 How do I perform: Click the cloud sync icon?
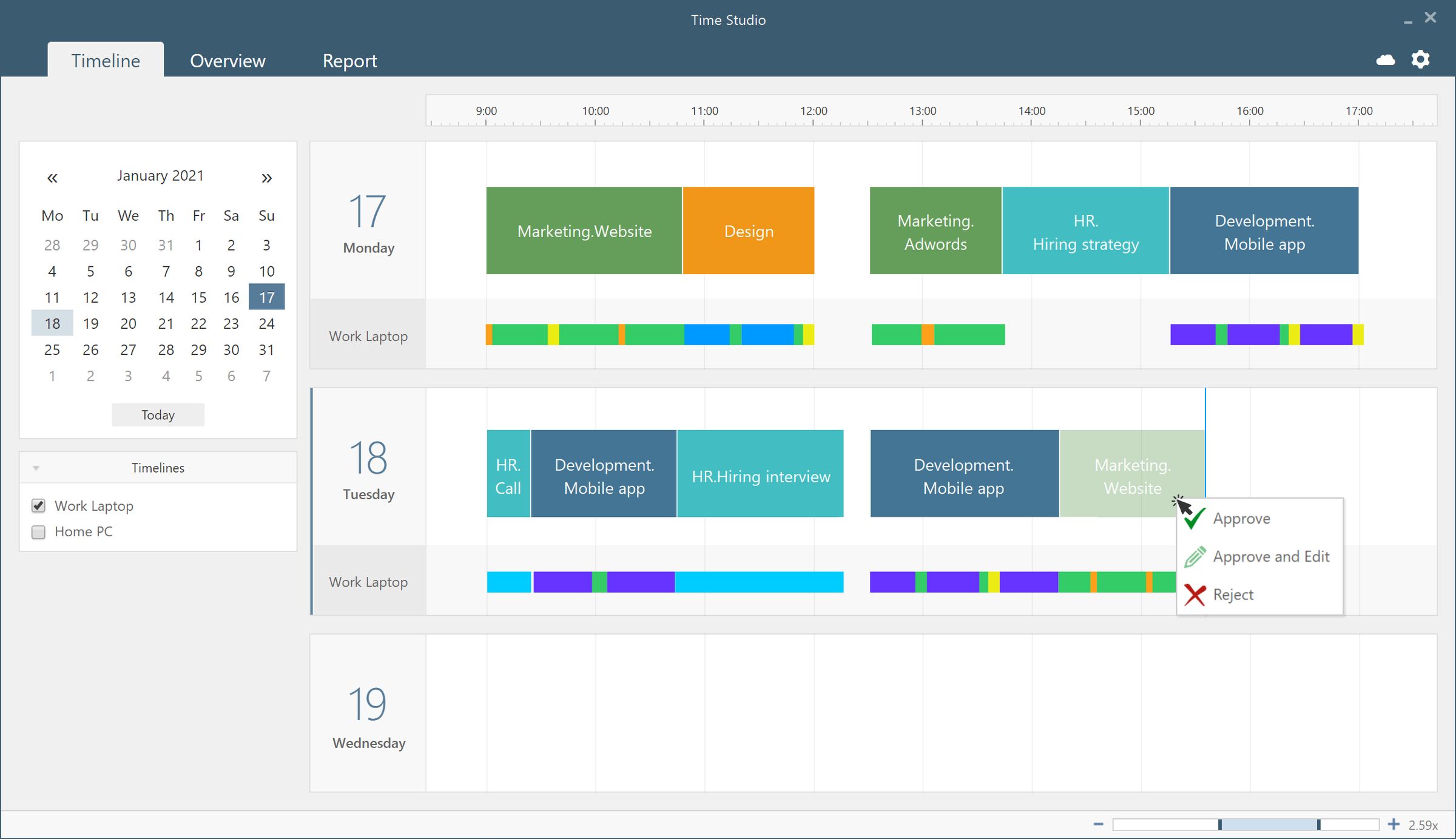(x=1386, y=59)
